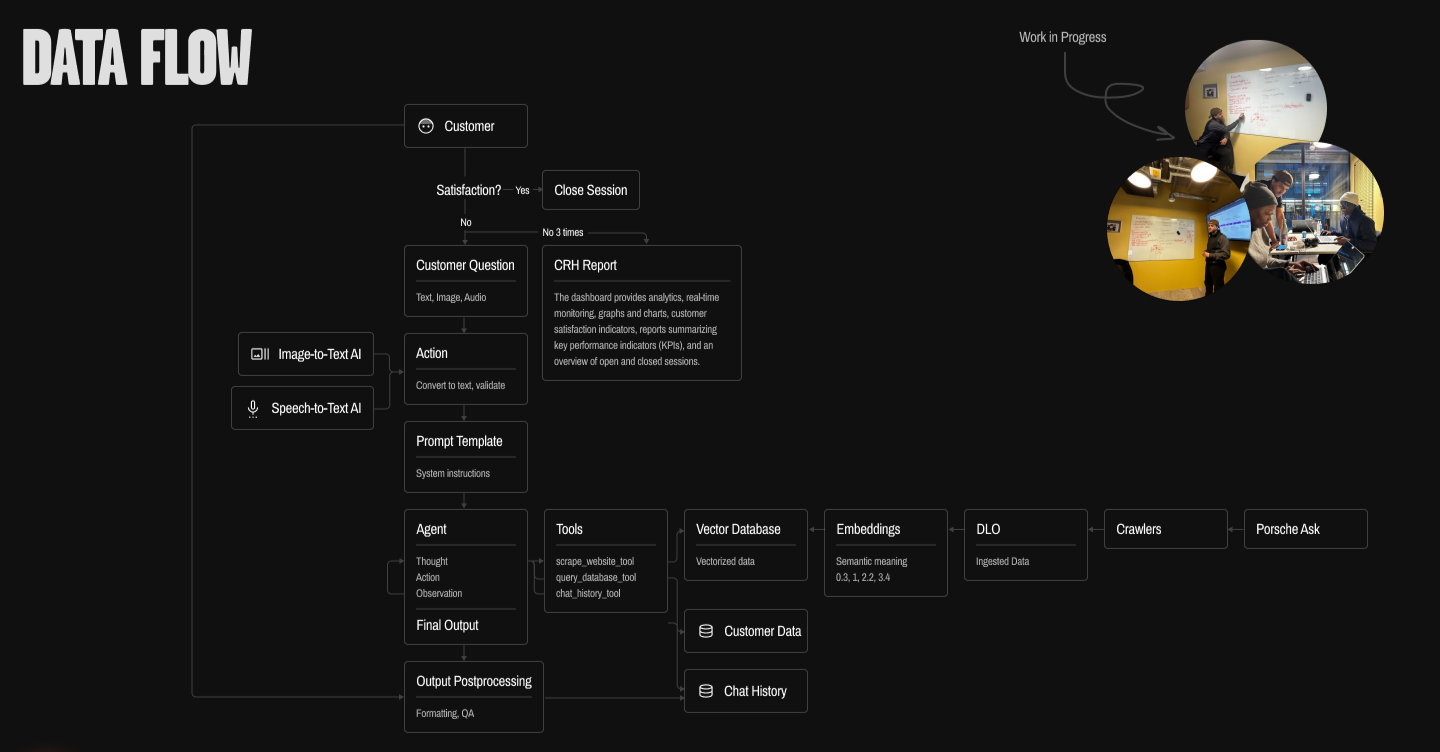
Task: Select the Prompt Template node
Action: [x=465, y=456]
